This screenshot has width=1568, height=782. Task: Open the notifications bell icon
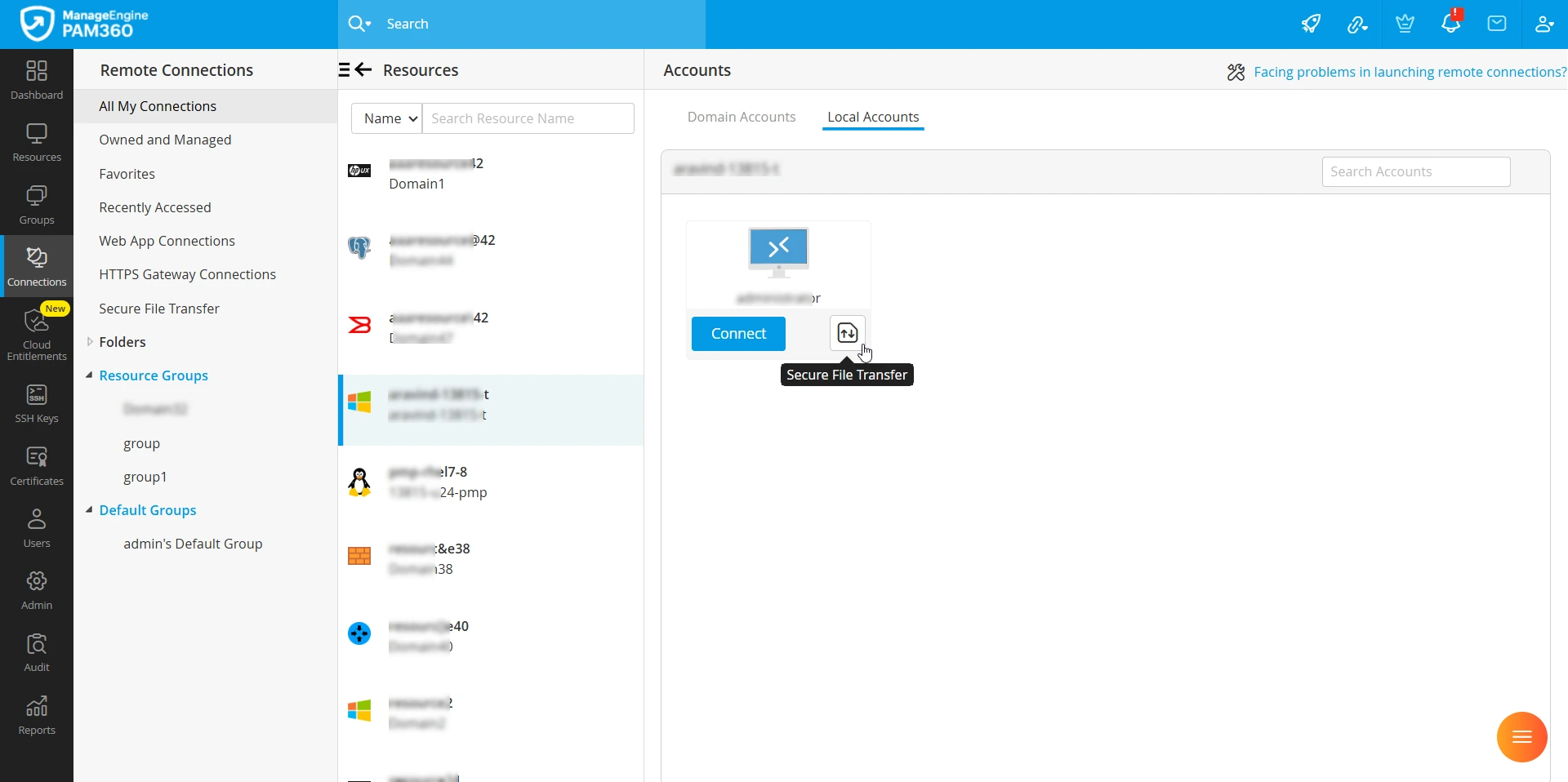pos(1450,24)
